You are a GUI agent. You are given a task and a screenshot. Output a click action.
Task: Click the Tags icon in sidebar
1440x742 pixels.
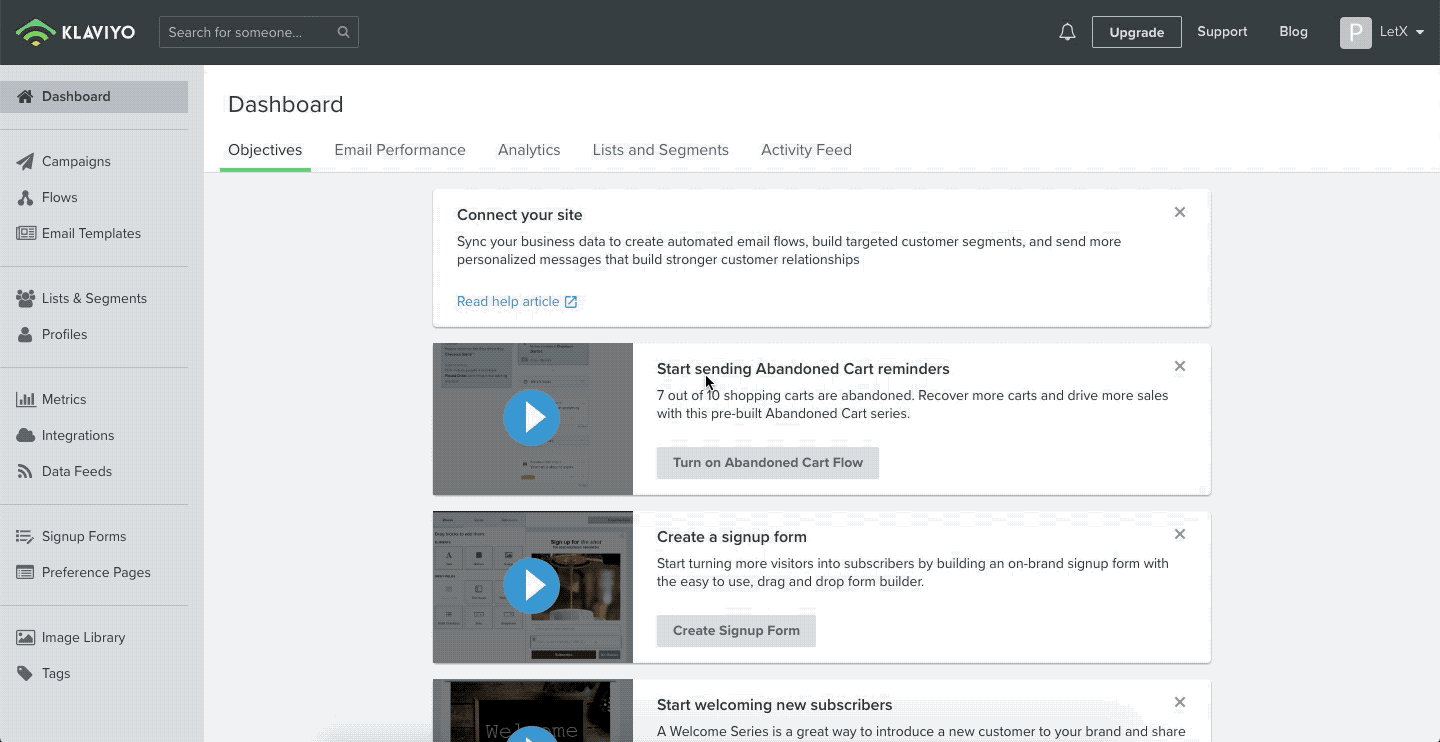[x=26, y=674]
